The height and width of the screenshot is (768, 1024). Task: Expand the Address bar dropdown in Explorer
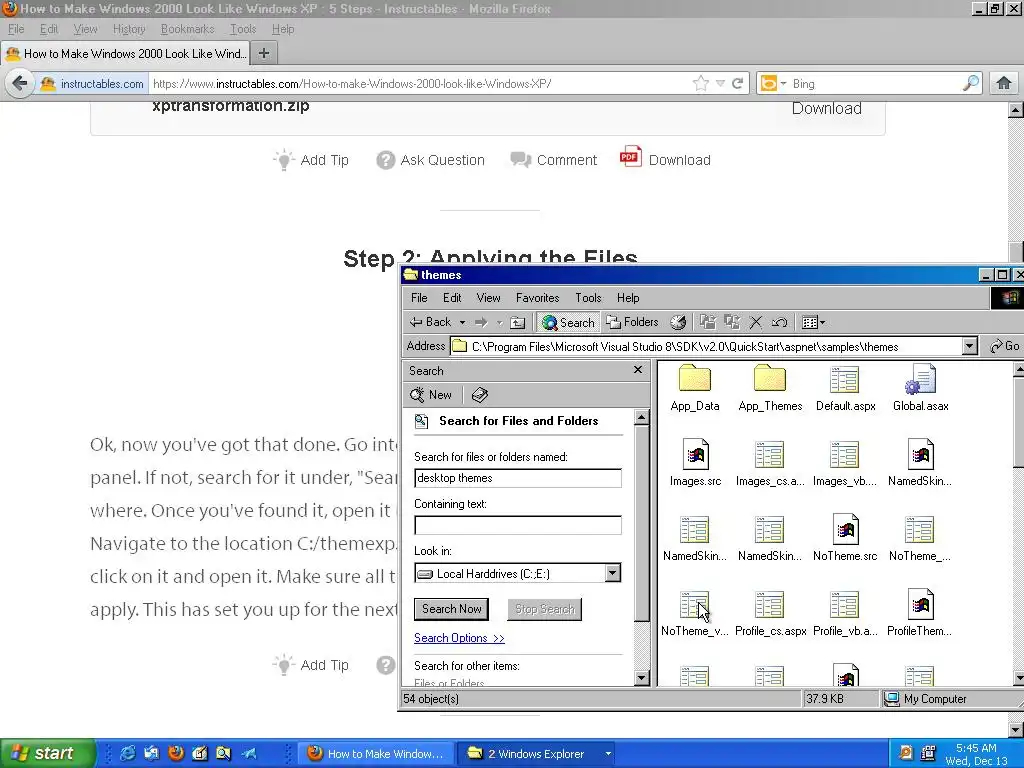pyautogui.click(x=970, y=346)
